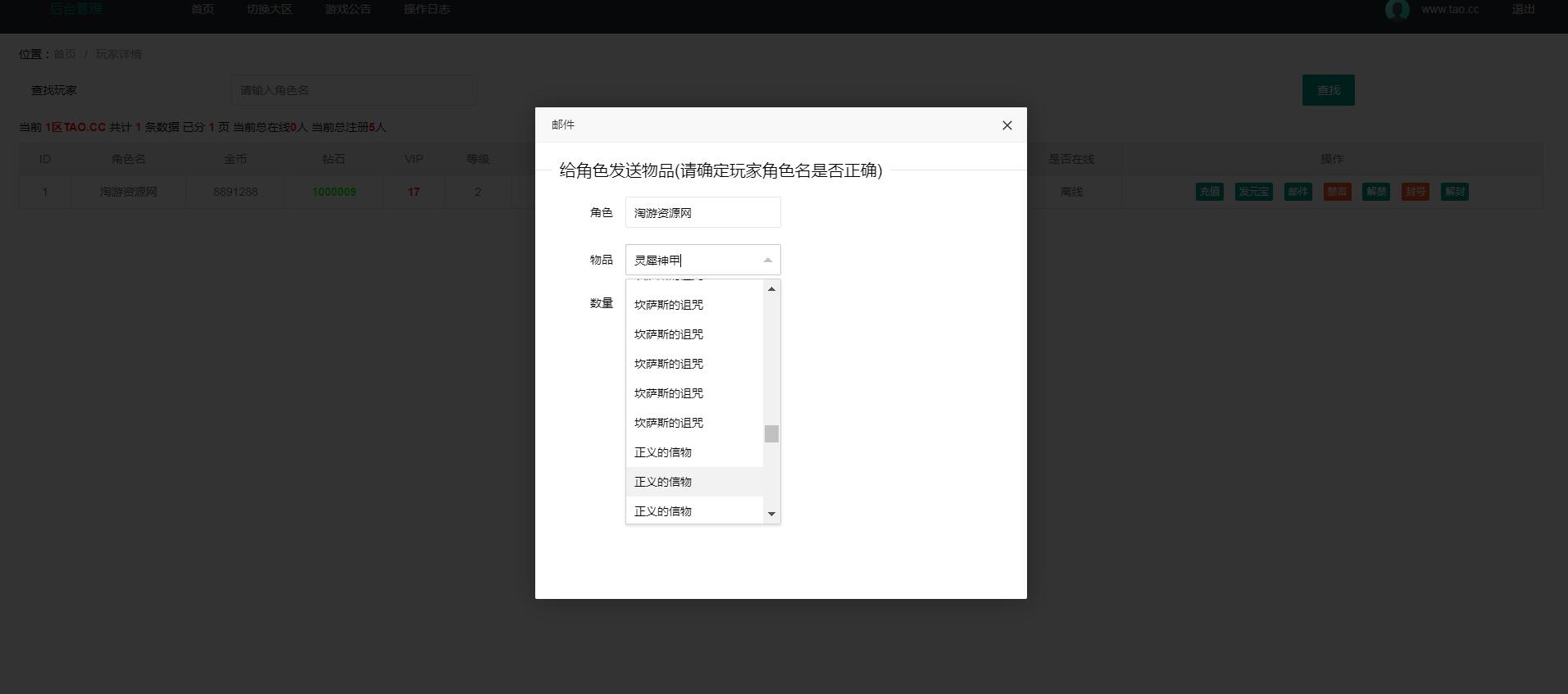Open the 首页 navigation menu item
The image size is (1568, 694).
pos(202,10)
